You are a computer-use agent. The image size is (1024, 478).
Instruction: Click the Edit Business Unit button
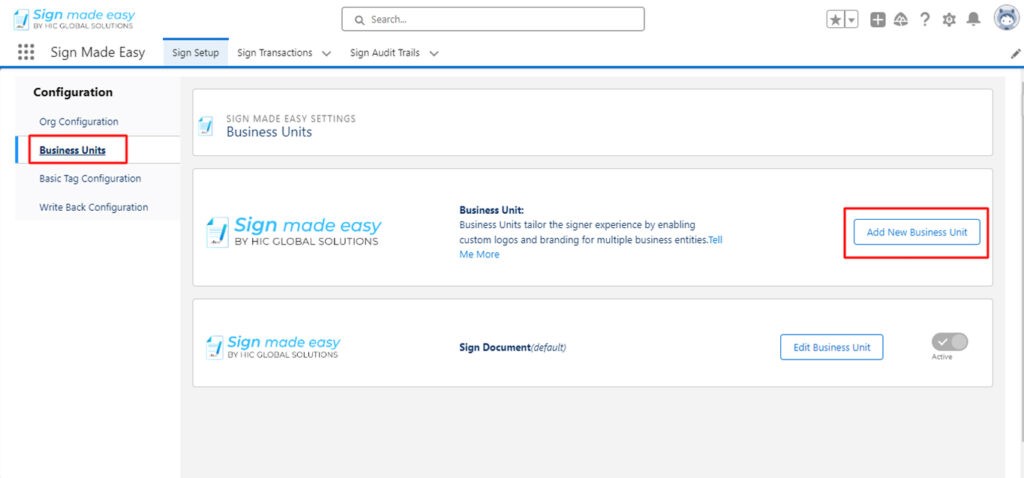[831, 347]
